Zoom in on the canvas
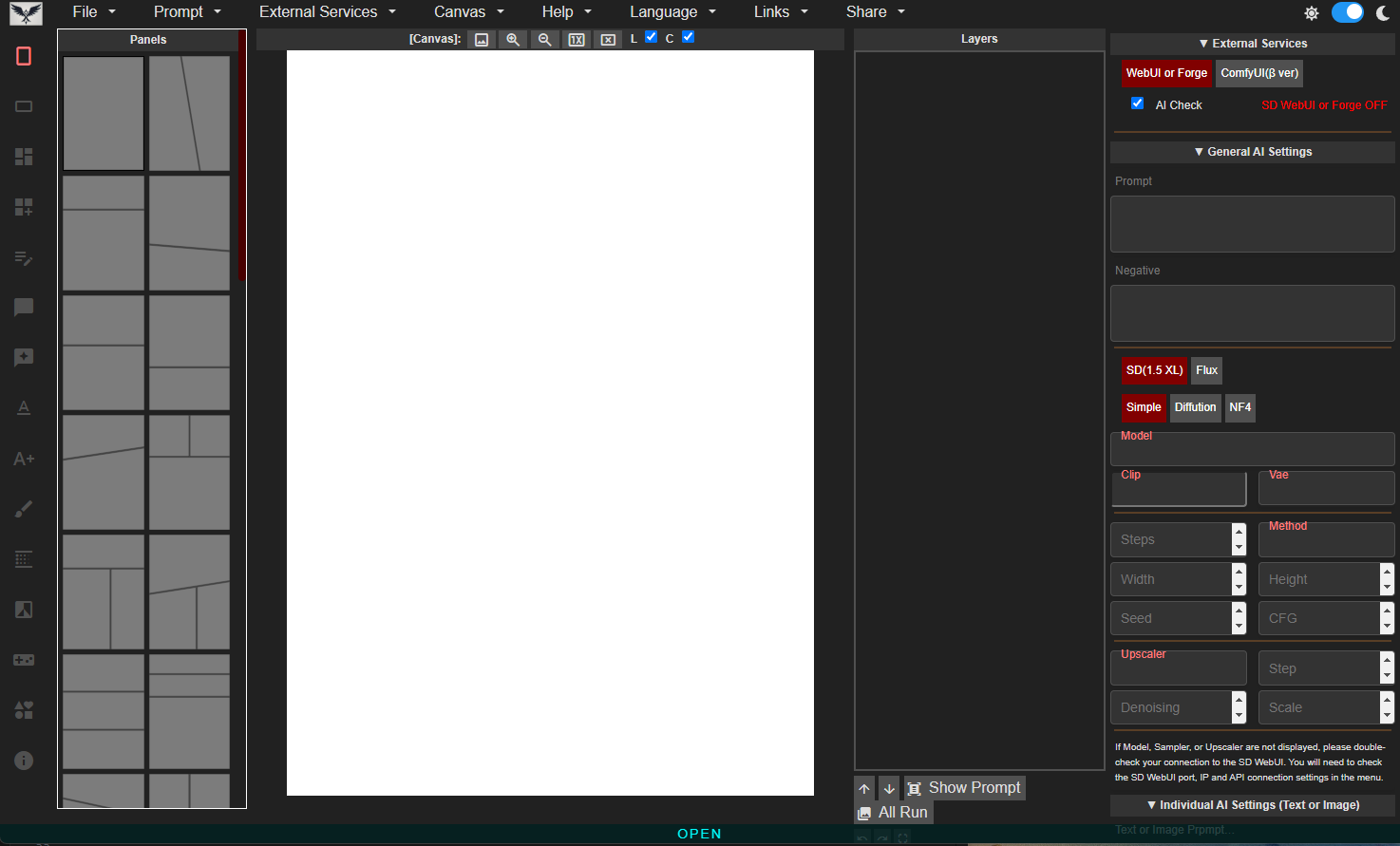 (x=513, y=39)
